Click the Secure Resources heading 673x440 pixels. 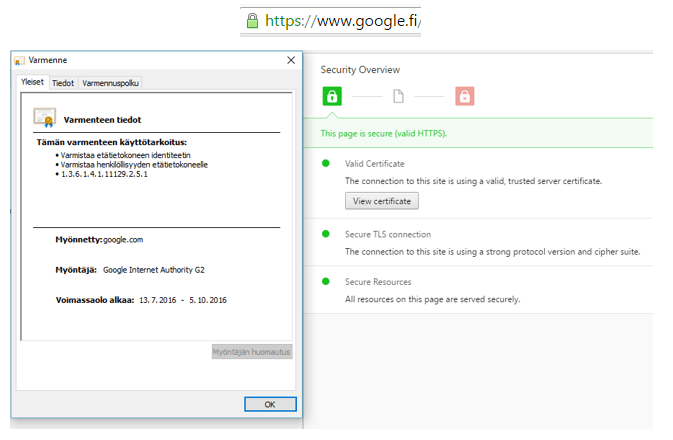pos(378,282)
